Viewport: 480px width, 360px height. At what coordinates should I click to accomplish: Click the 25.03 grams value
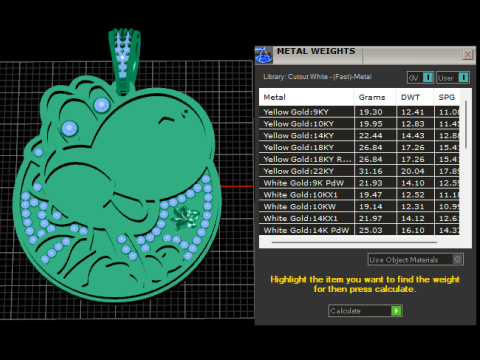tap(371, 230)
